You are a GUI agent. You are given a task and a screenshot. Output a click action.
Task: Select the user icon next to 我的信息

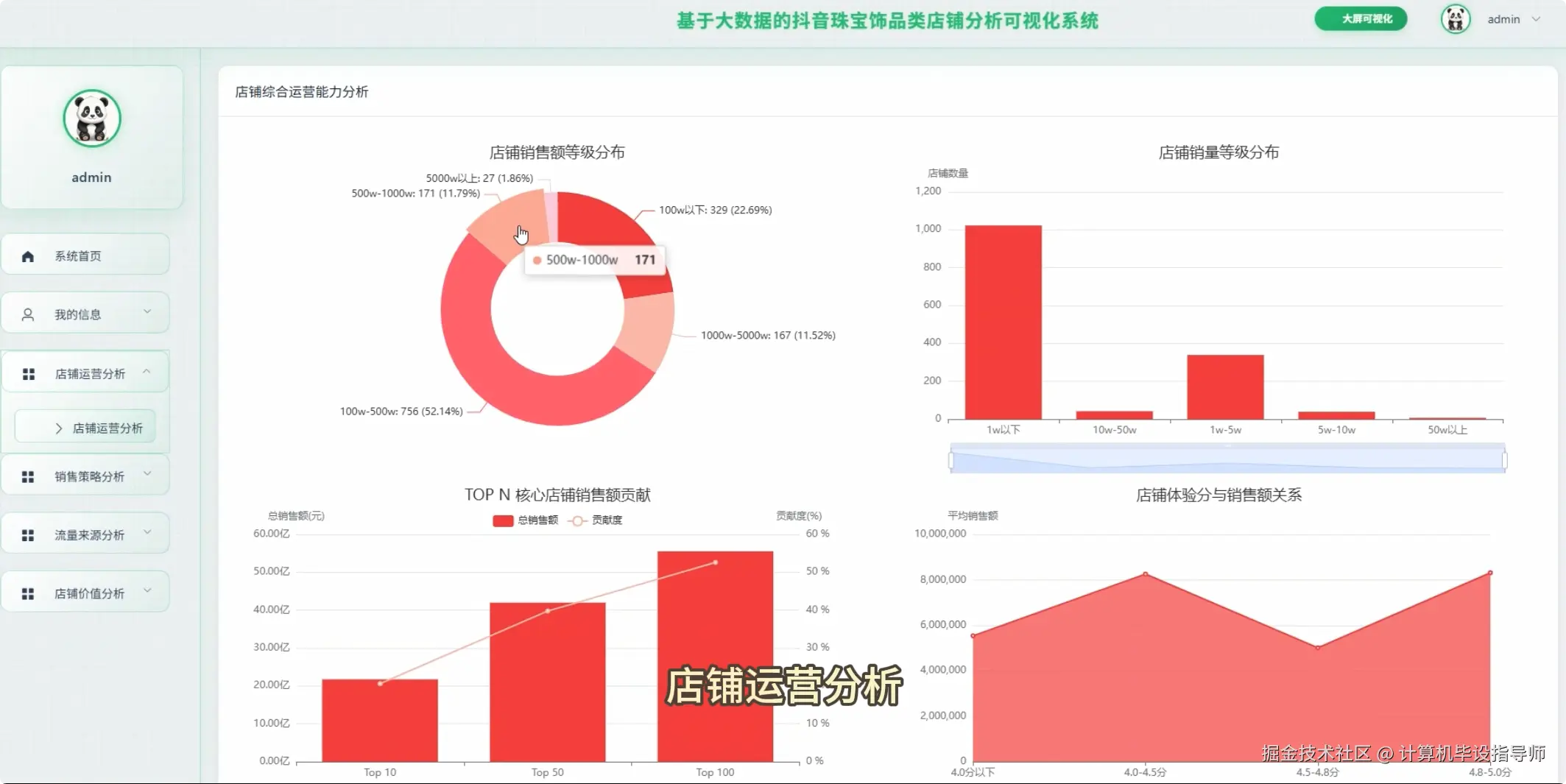[x=29, y=313]
